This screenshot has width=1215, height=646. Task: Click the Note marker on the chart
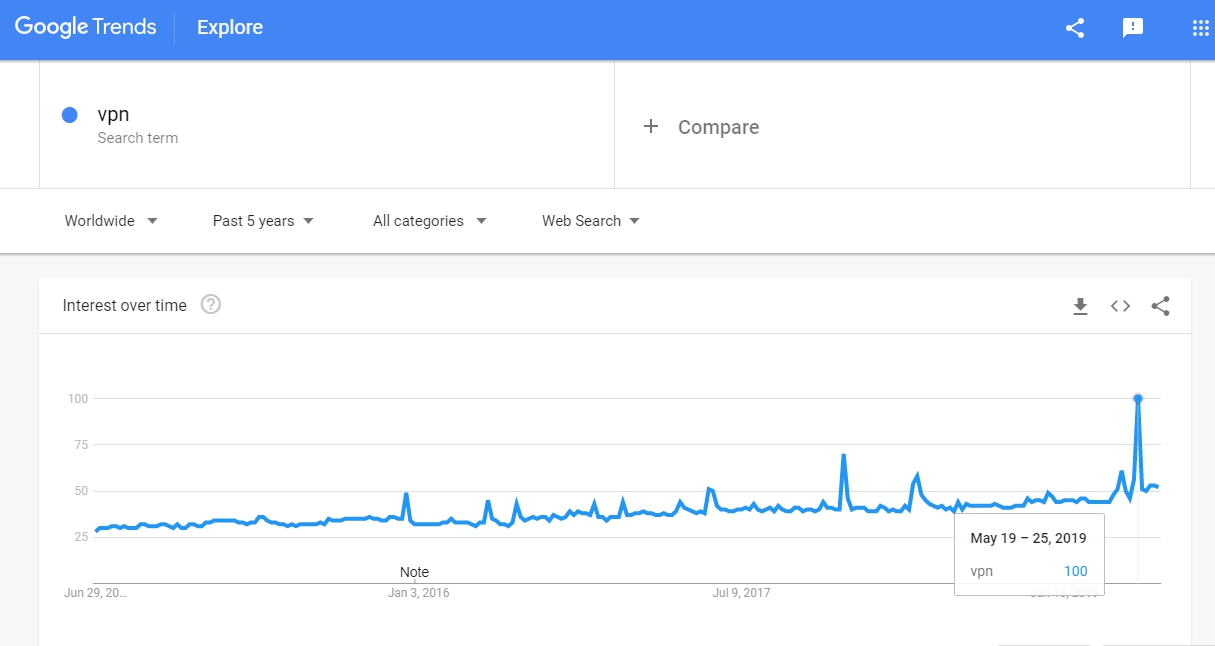click(x=414, y=572)
